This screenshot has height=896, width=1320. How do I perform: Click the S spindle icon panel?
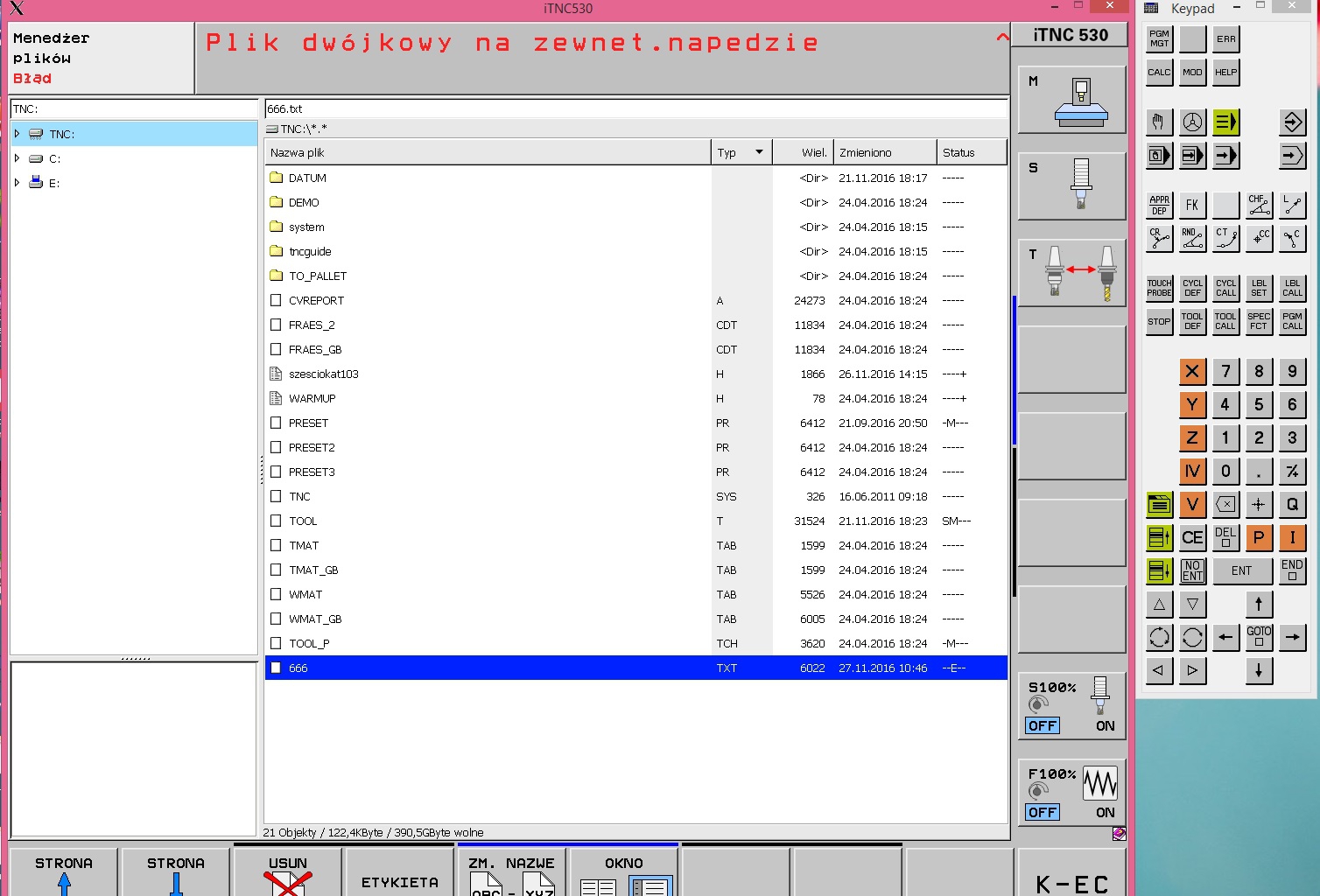[x=1072, y=185]
